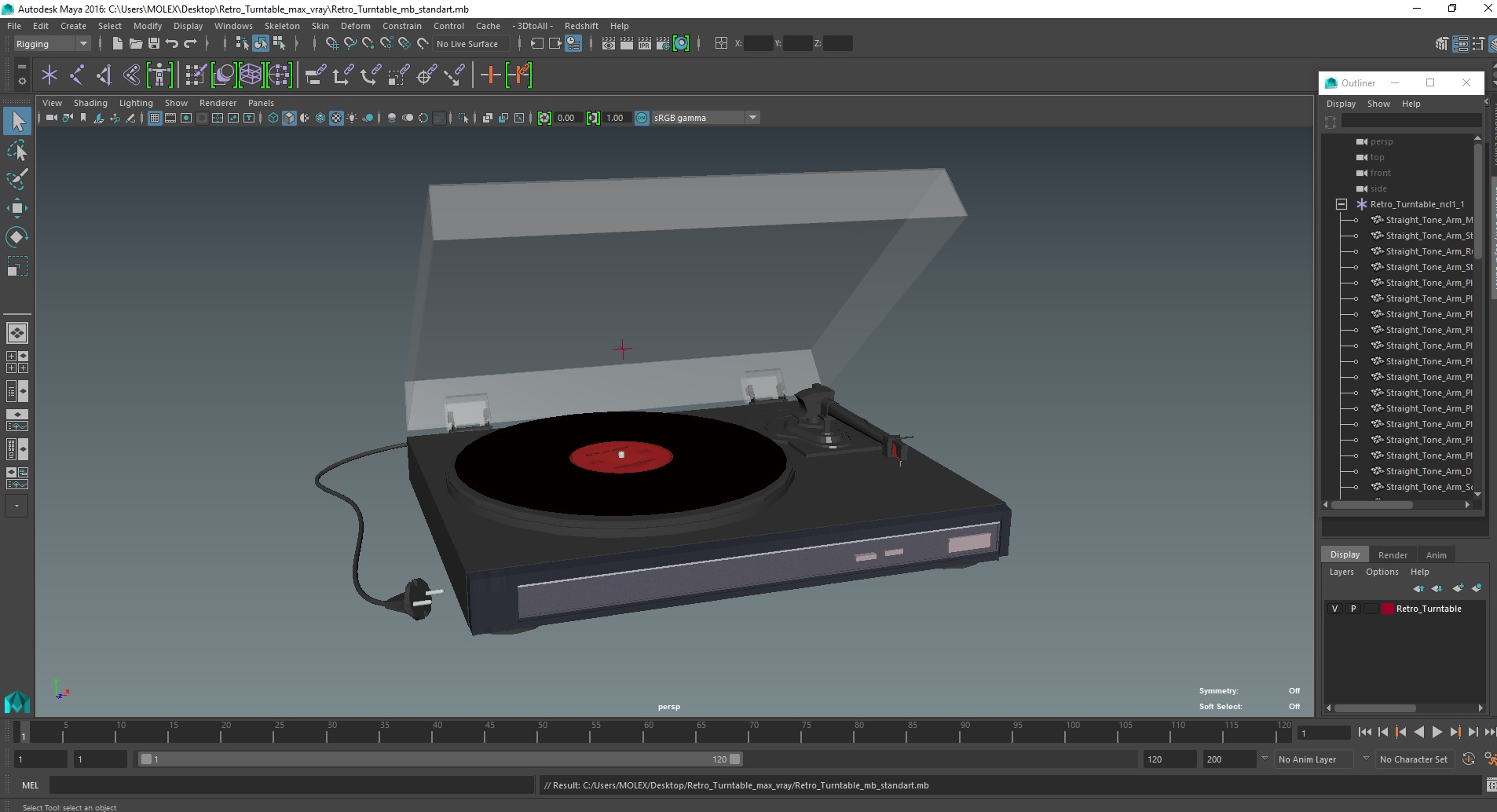1497x812 pixels.
Task: Redo the last action
Action: [x=190, y=44]
